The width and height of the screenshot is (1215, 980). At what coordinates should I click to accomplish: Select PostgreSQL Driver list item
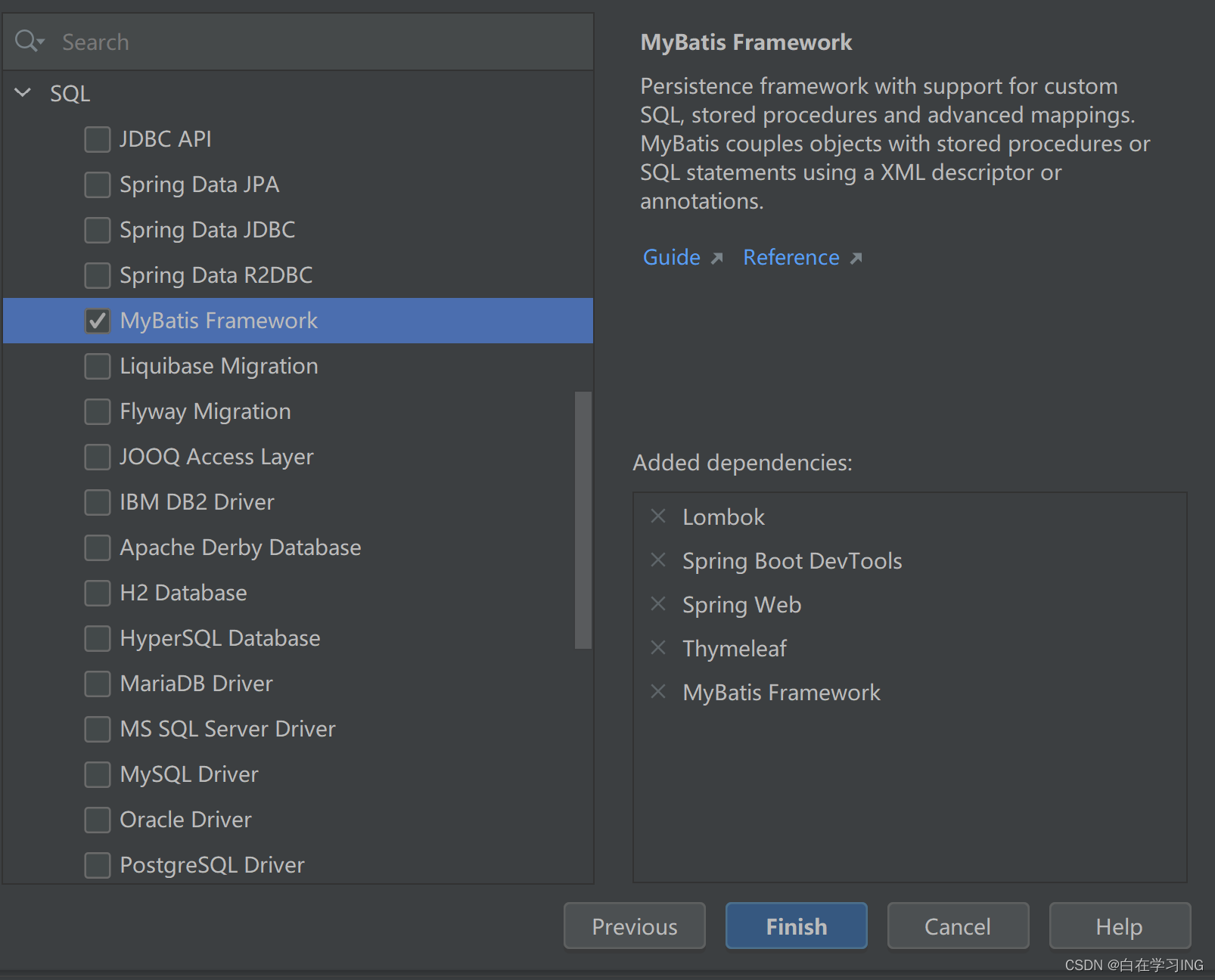click(x=212, y=865)
